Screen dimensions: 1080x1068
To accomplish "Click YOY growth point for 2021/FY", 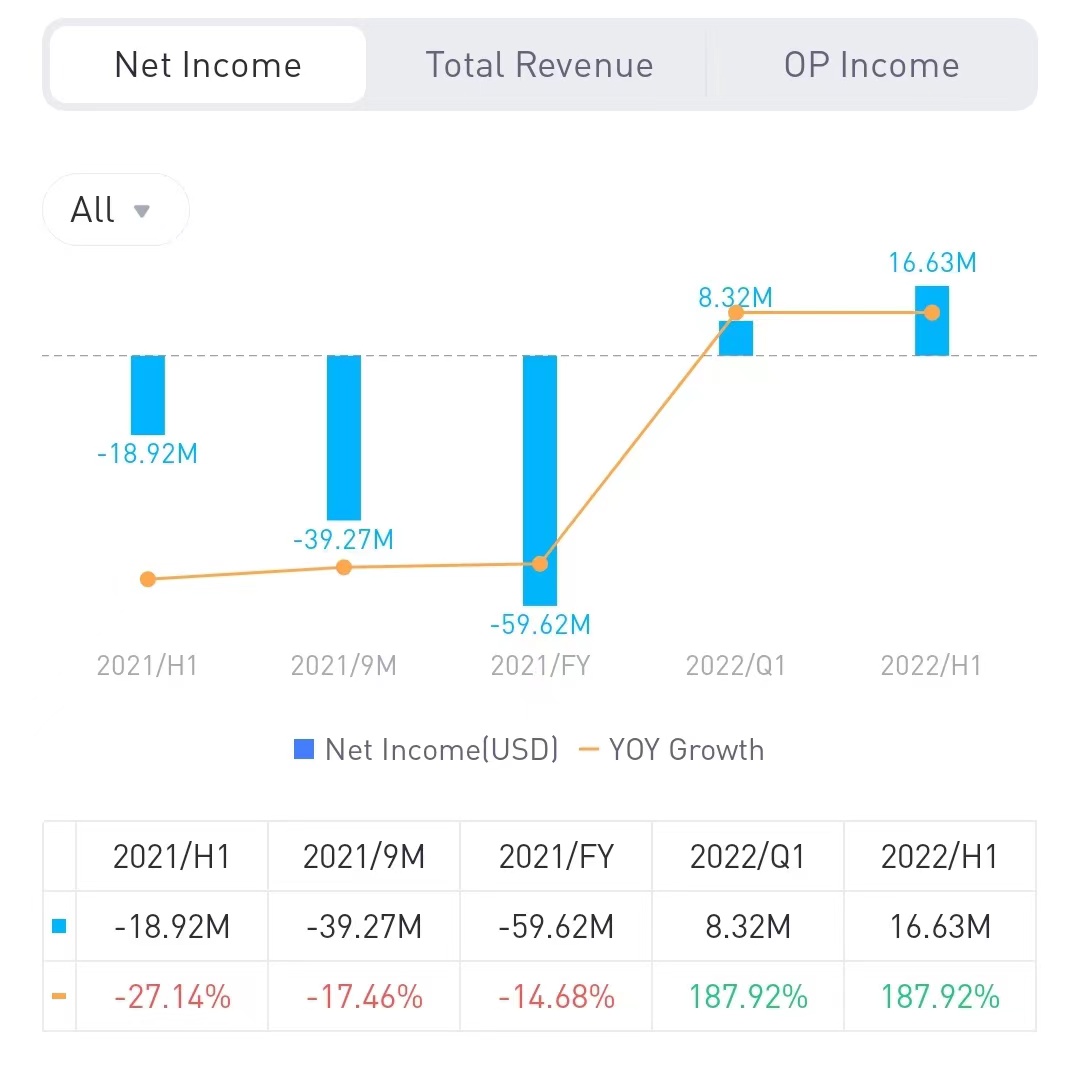I will tap(540, 564).
